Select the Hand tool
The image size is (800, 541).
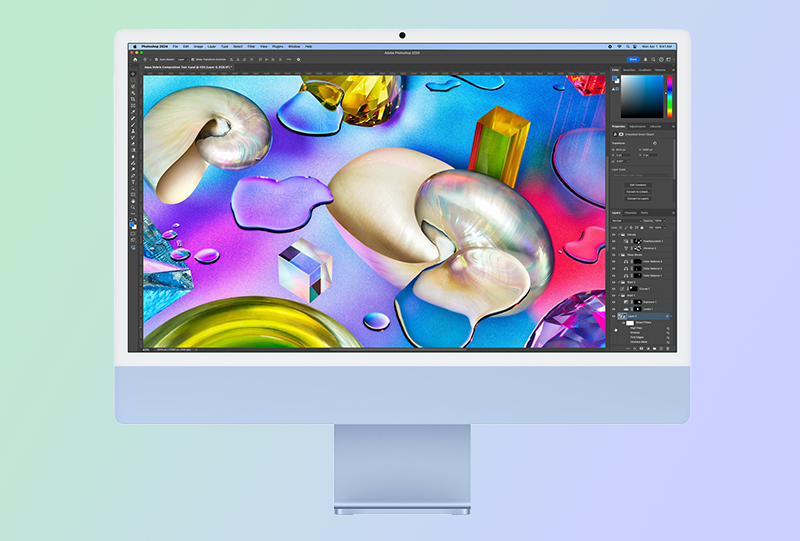click(133, 201)
